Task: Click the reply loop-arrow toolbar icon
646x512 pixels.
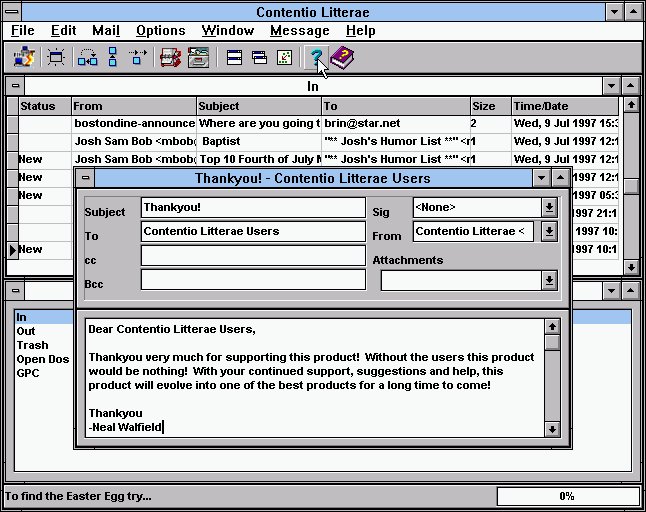Action: [88, 57]
